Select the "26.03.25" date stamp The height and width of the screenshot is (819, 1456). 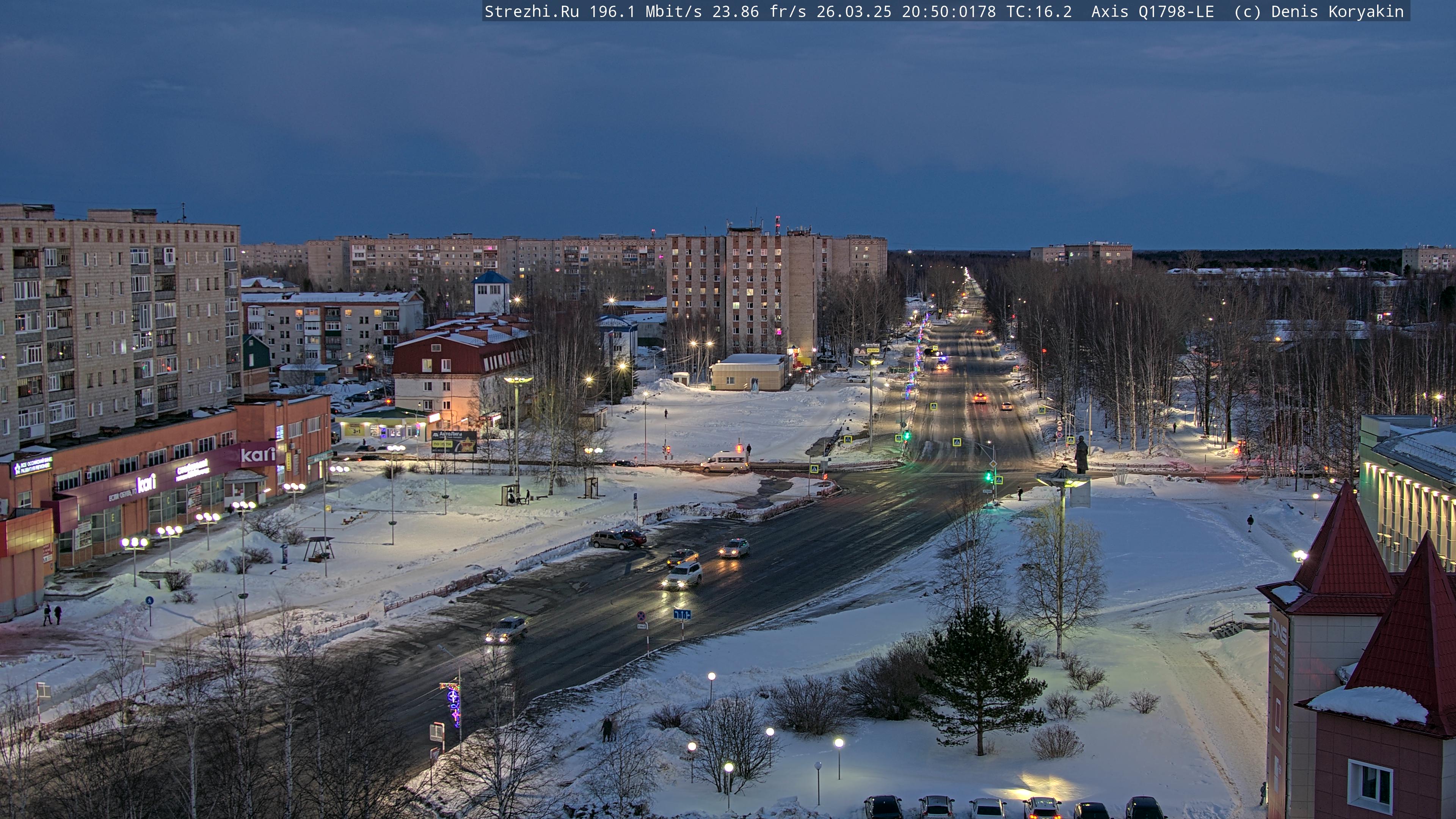click(854, 11)
